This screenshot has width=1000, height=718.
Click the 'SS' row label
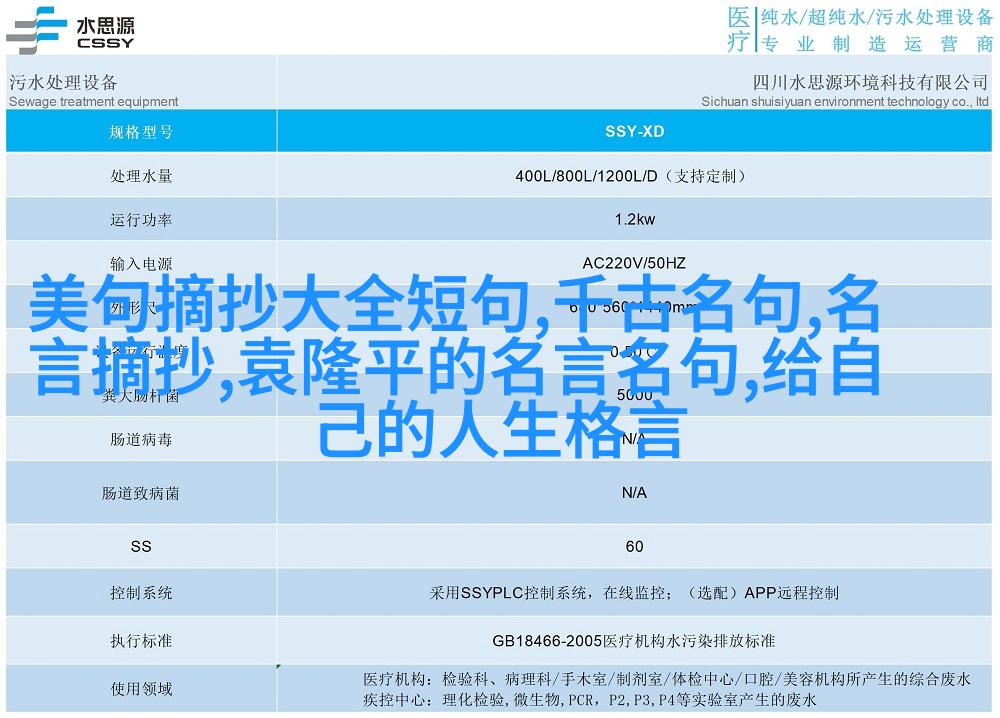coord(141,546)
